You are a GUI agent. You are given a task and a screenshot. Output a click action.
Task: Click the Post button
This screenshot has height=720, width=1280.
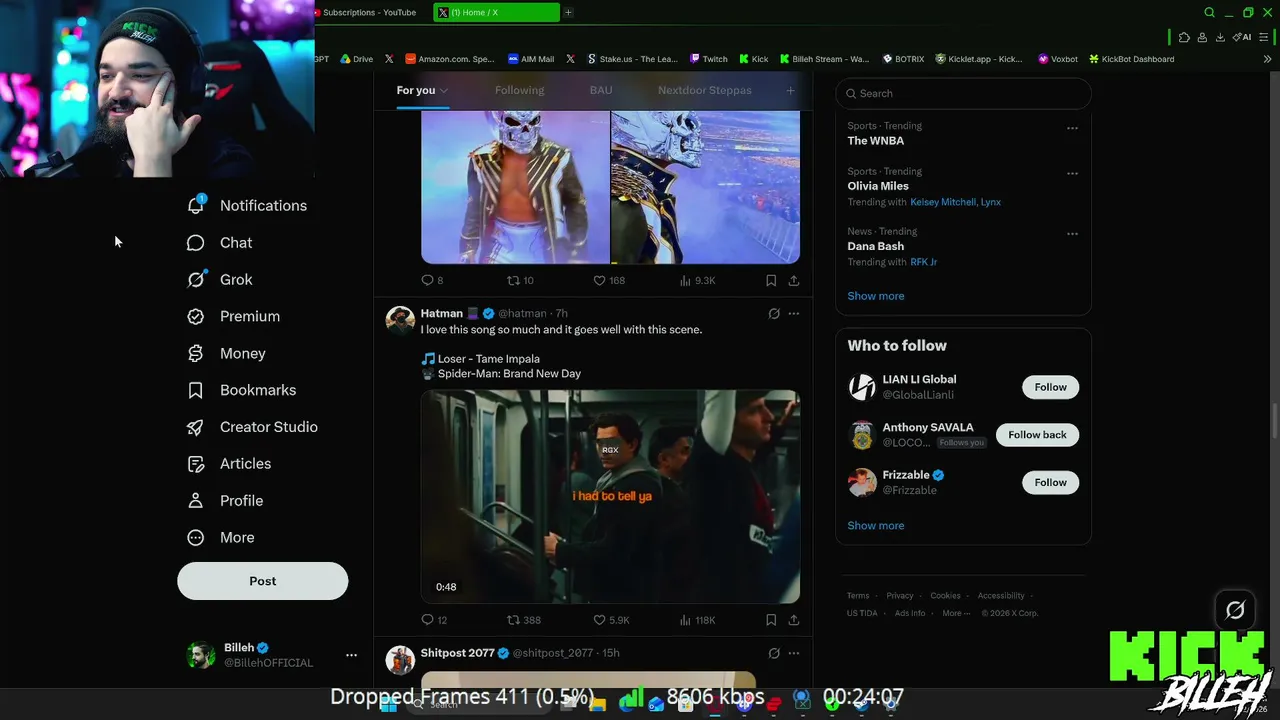[263, 581]
